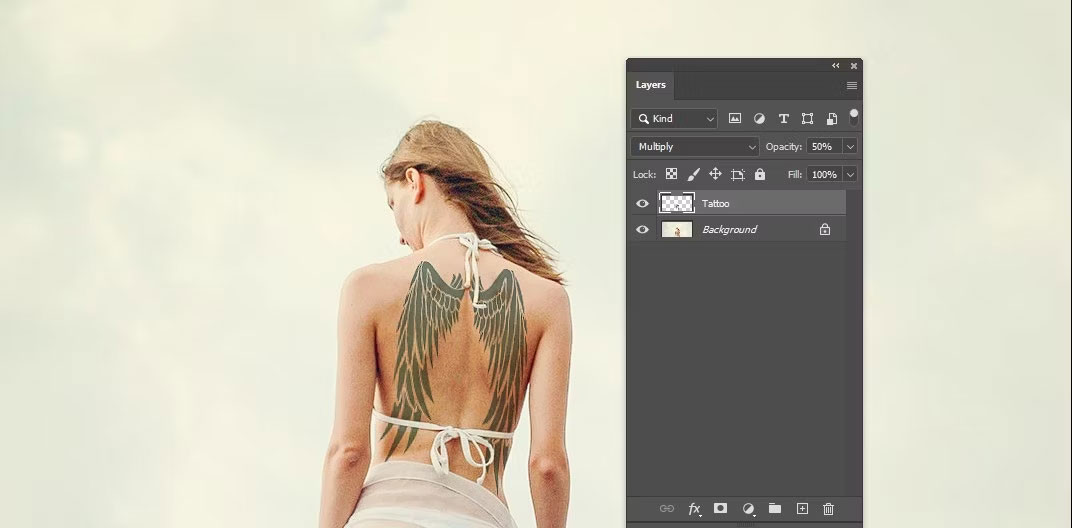Lock transparent pixels
Viewport: 1072px width, 528px height.
pyautogui.click(x=671, y=174)
